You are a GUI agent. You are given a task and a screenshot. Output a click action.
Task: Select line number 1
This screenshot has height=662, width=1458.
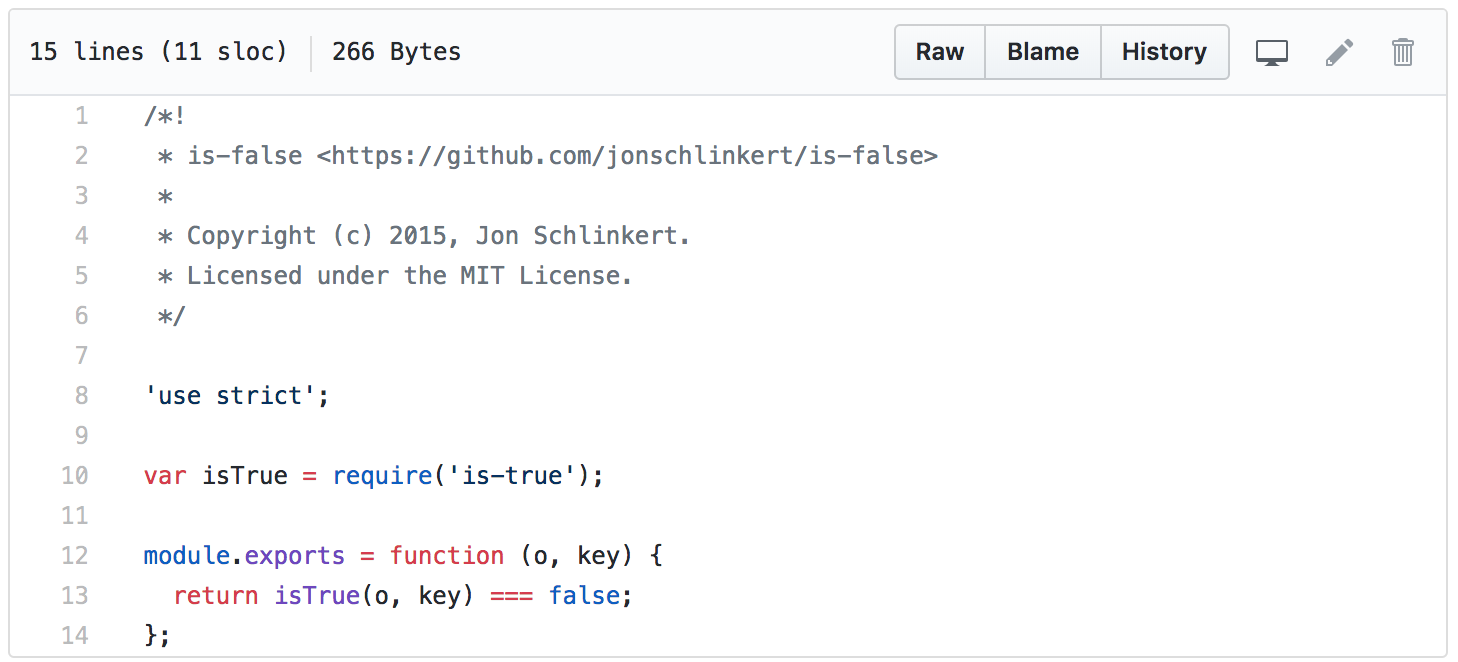coord(81,116)
